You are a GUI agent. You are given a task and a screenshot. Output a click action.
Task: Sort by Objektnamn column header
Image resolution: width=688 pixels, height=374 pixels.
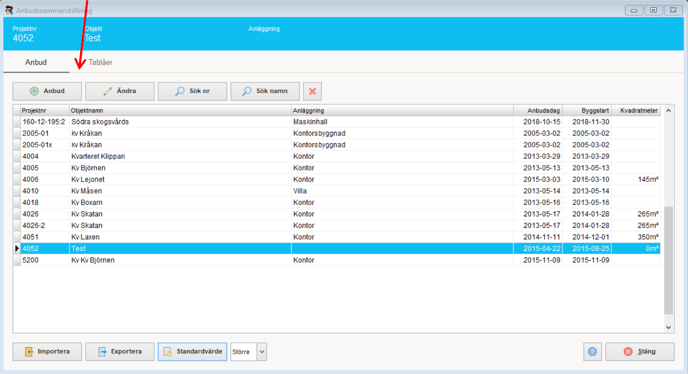coord(180,111)
